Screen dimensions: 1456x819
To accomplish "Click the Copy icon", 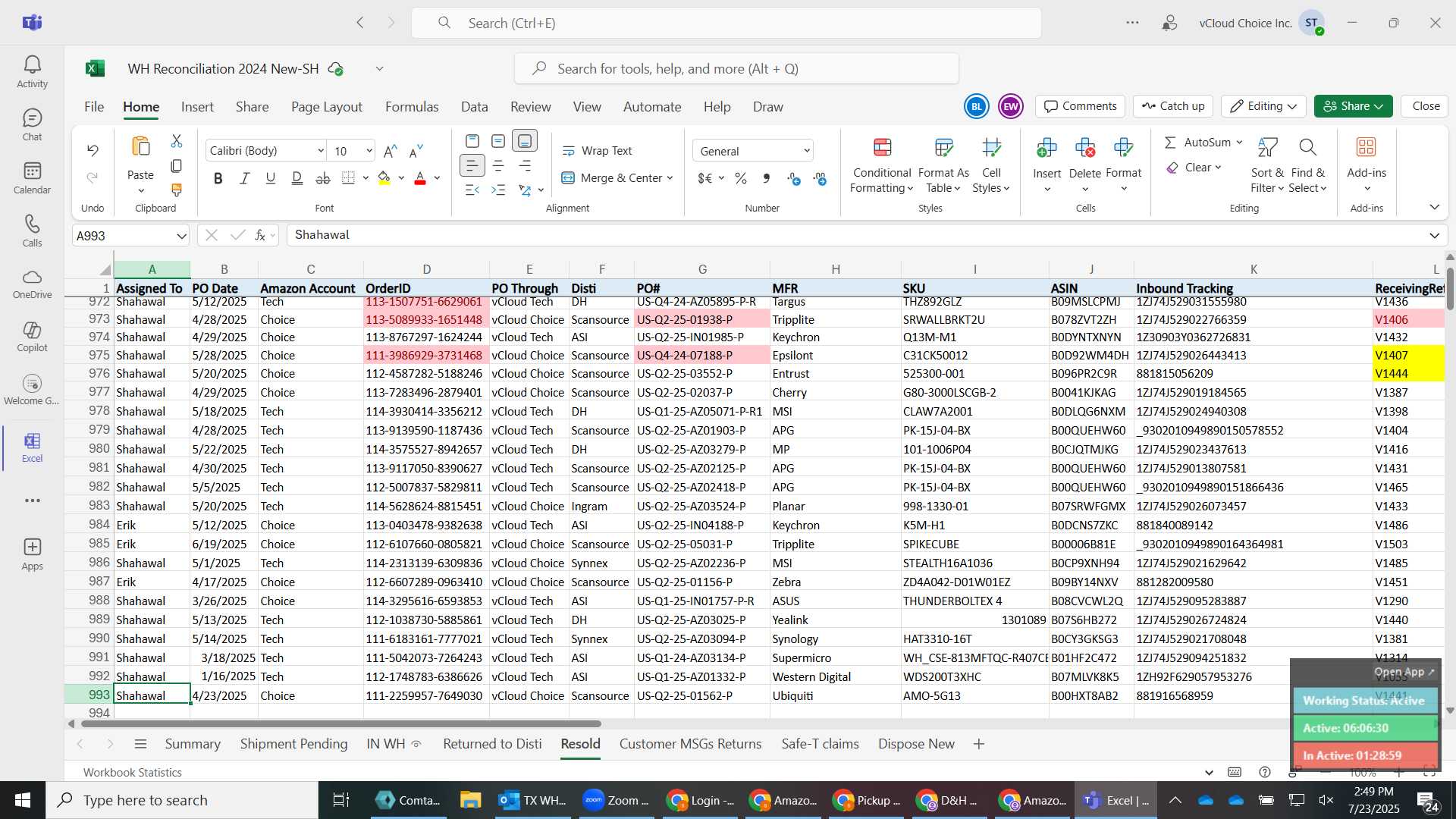I will [x=177, y=165].
